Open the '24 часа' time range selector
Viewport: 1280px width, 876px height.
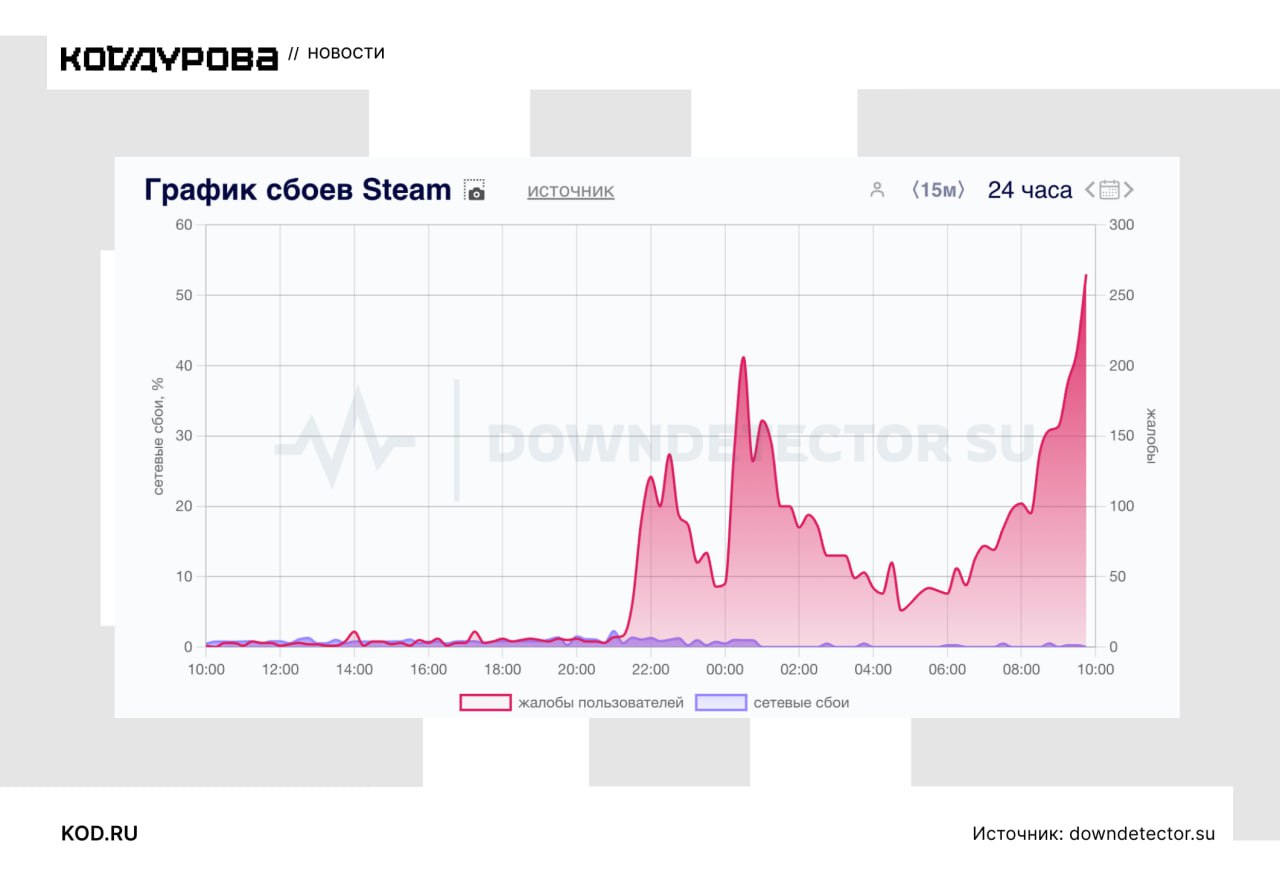pos(1029,190)
